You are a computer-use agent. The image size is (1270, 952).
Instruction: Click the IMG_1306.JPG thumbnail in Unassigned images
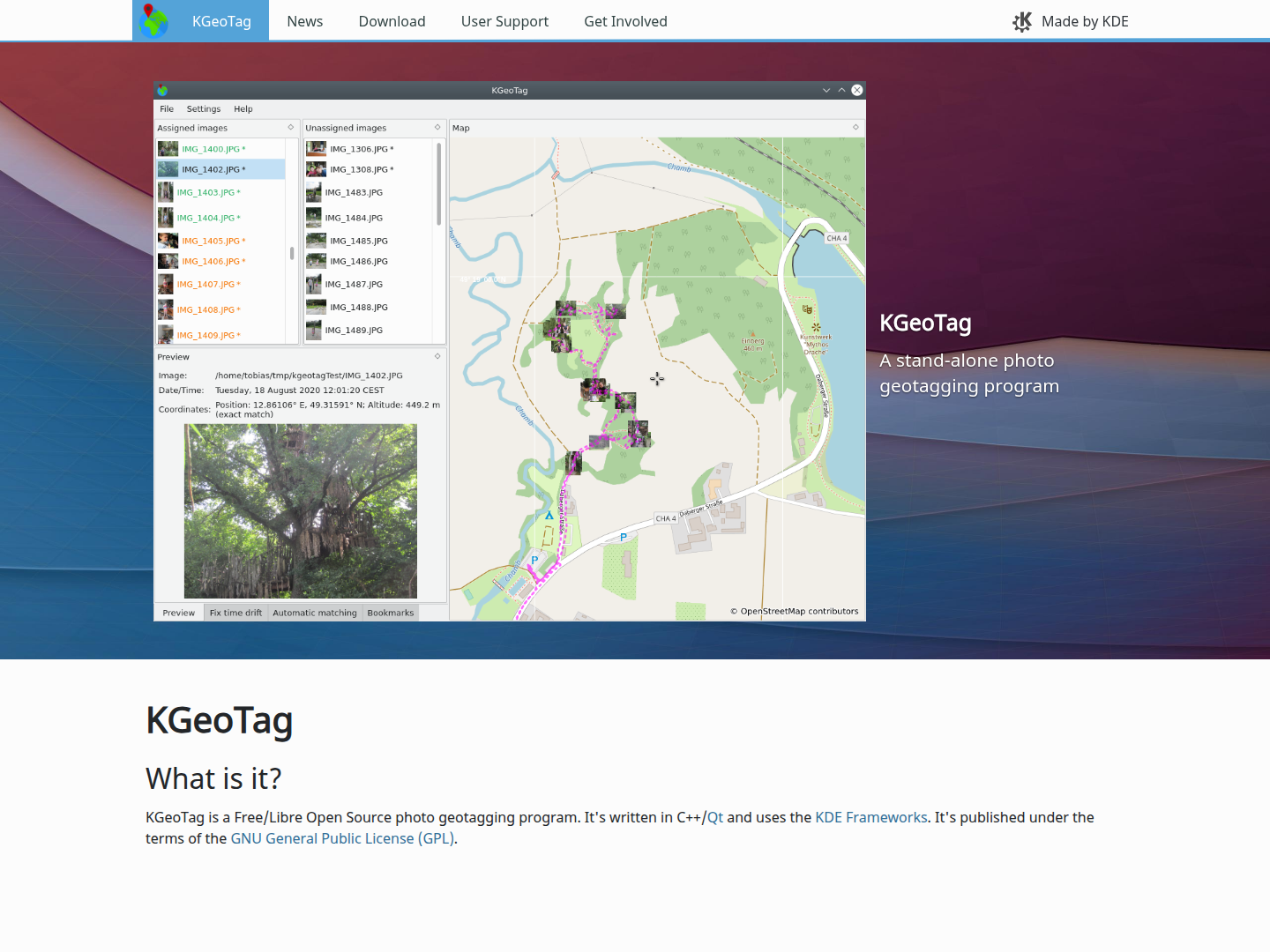[316, 149]
